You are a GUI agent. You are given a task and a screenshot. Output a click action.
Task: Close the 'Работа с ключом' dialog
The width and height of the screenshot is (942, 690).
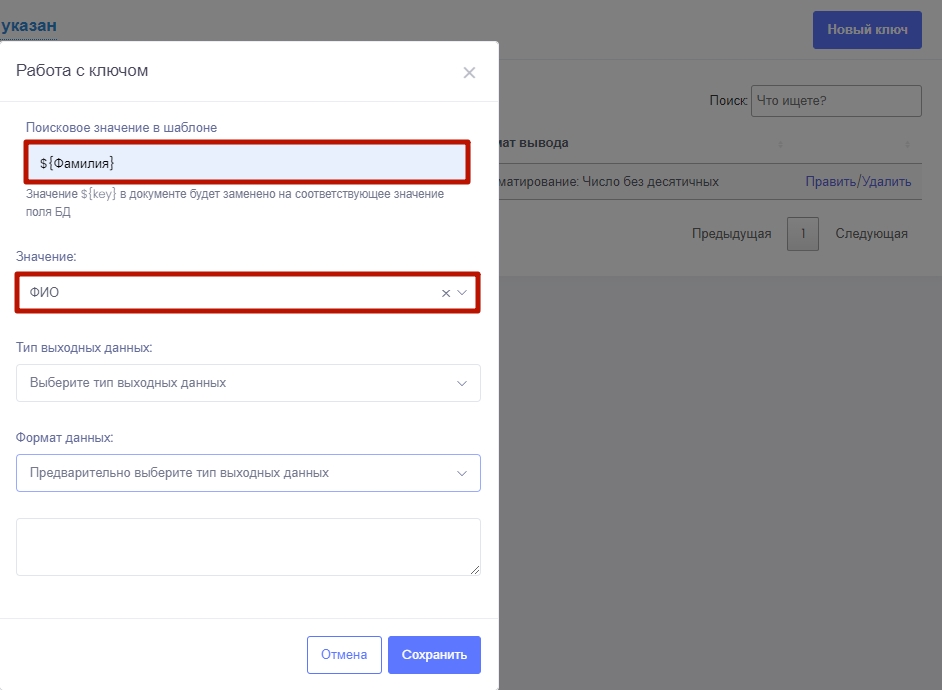(469, 72)
